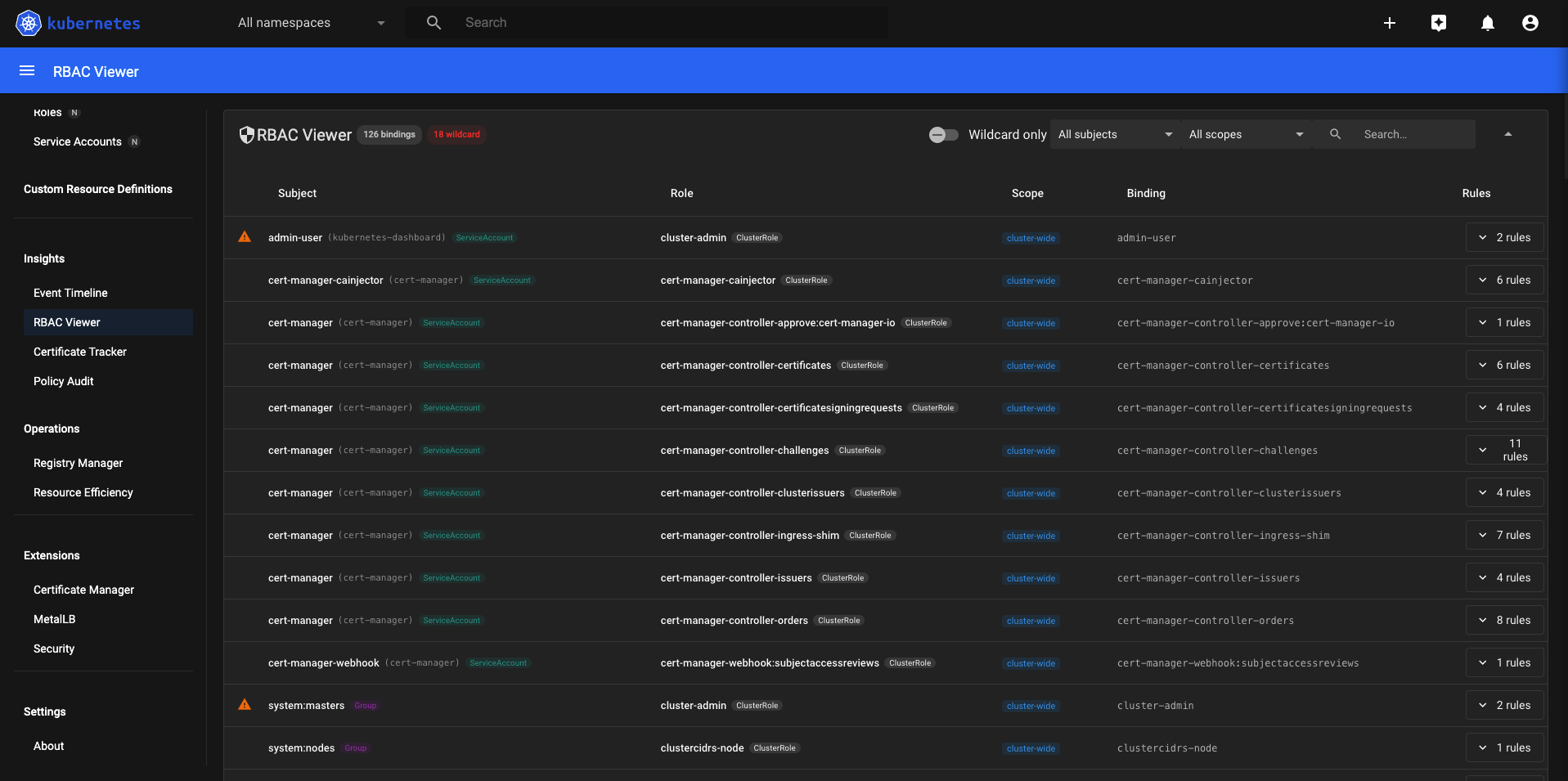Open the notifications bell icon

[1488, 23]
